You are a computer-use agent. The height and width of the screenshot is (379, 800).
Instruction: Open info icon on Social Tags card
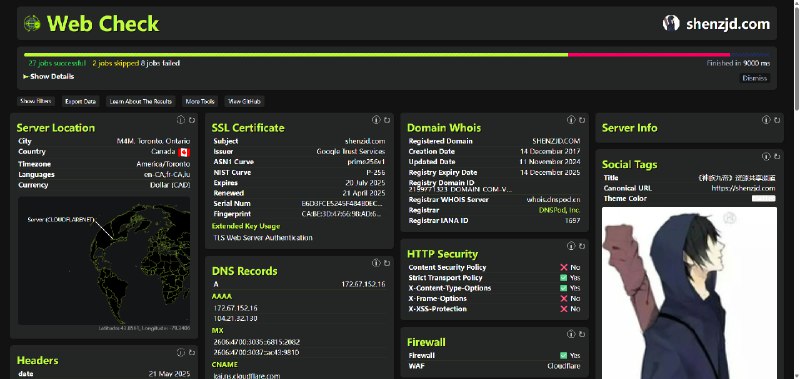pos(766,156)
